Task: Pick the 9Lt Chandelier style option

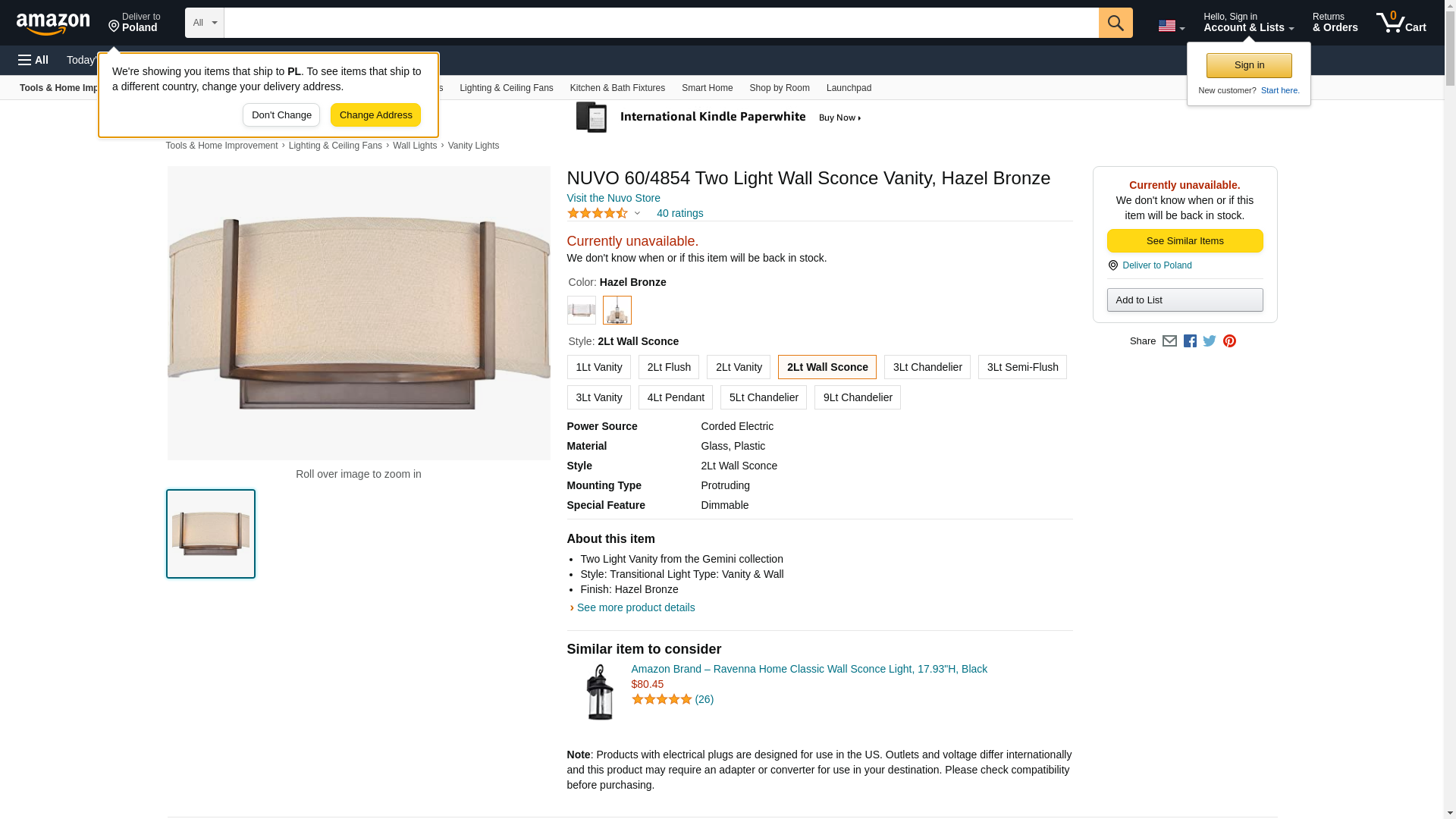Action: point(857,397)
